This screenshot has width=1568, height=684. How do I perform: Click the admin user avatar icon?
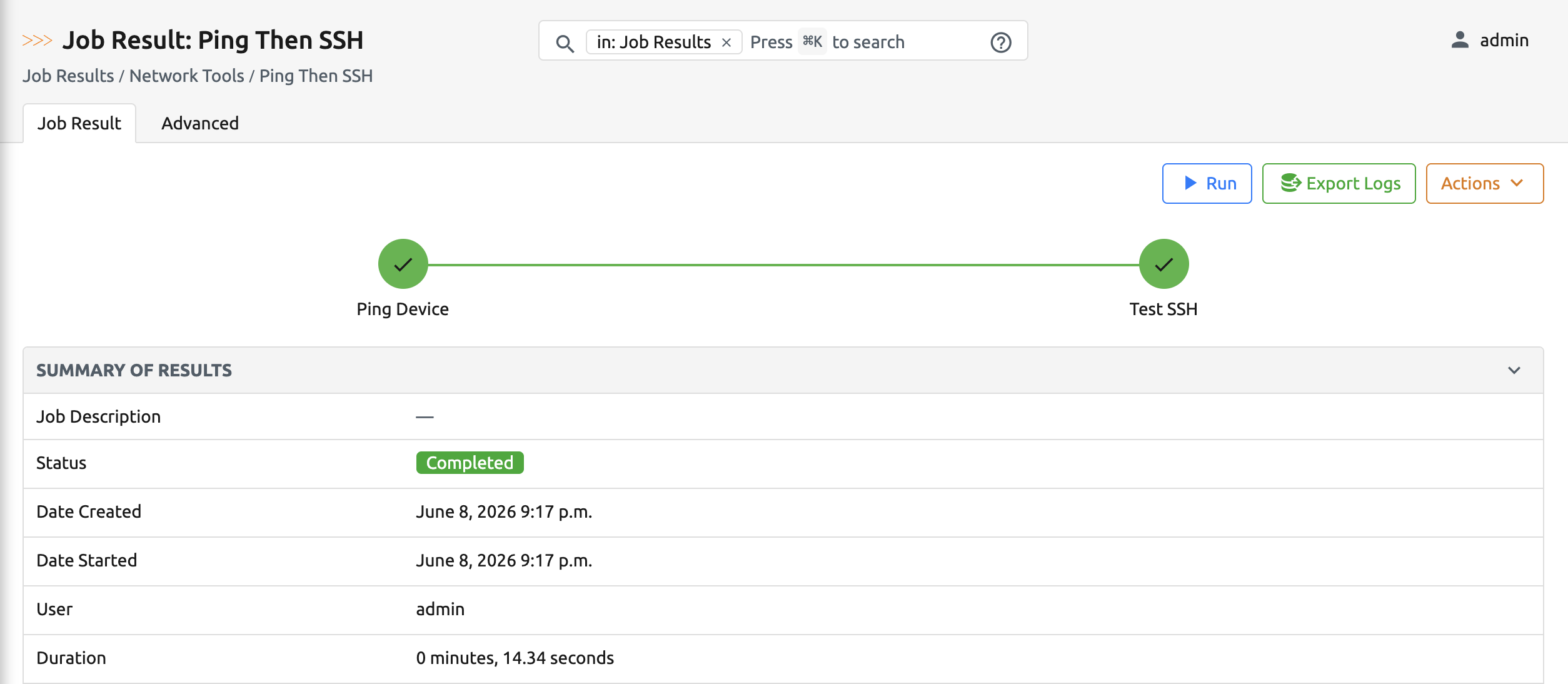[x=1460, y=40]
